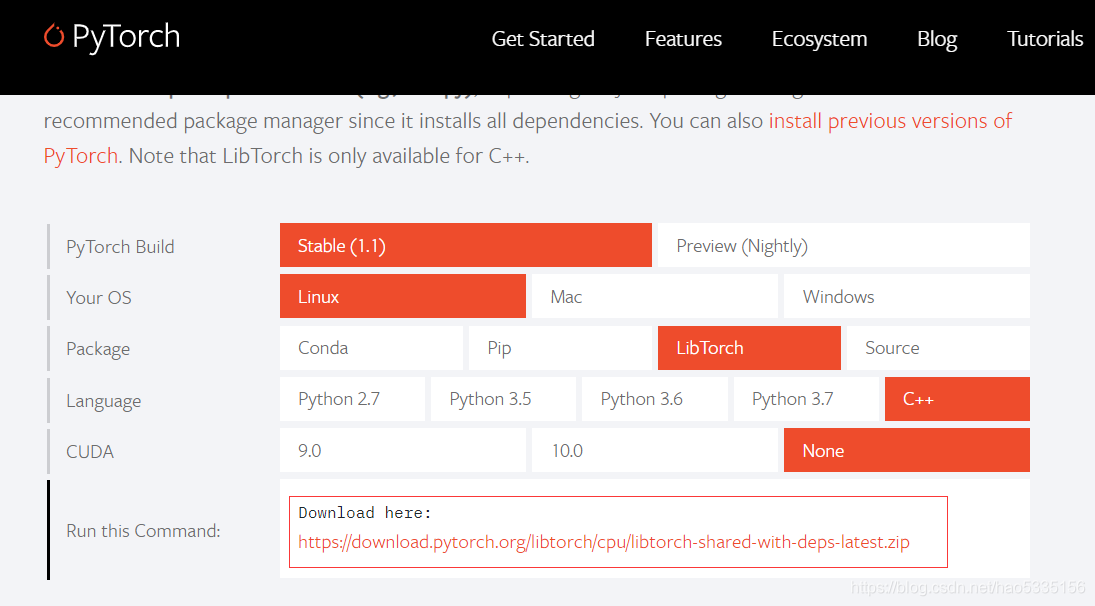This screenshot has width=1095, height=606.
Task: Select Conda package option
Action: 371,348
